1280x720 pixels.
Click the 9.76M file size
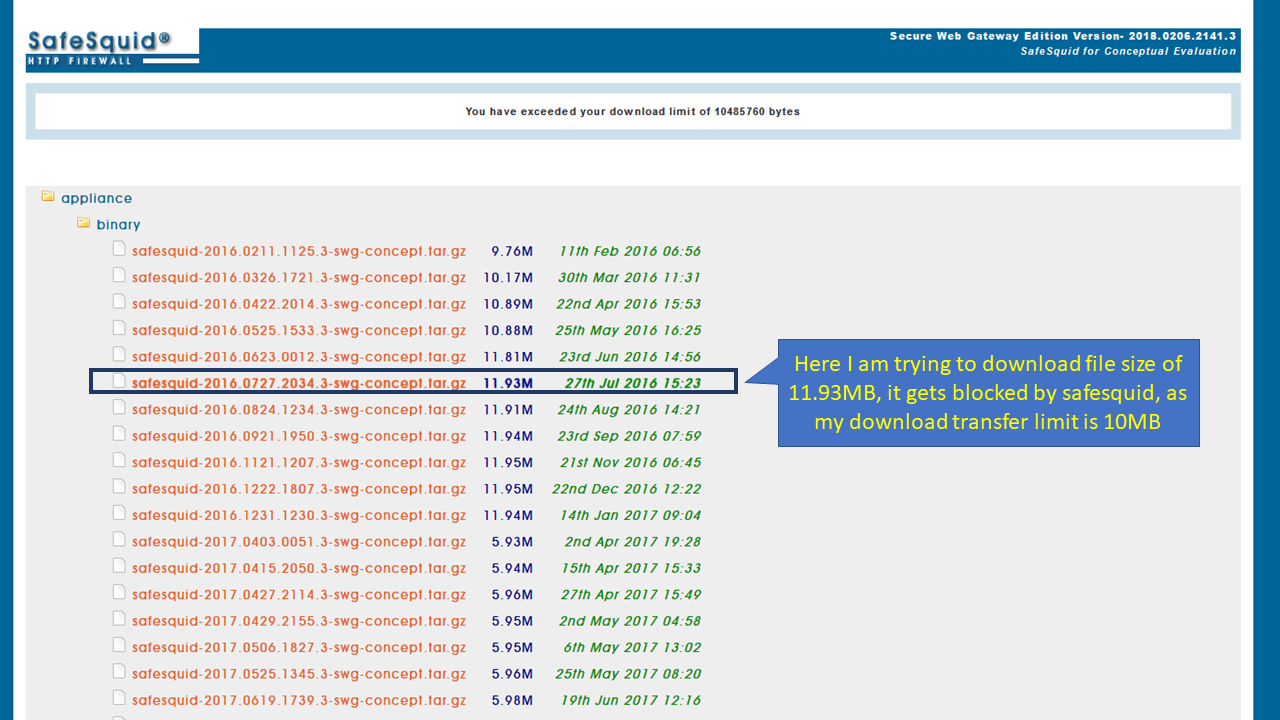click(512, 251)
